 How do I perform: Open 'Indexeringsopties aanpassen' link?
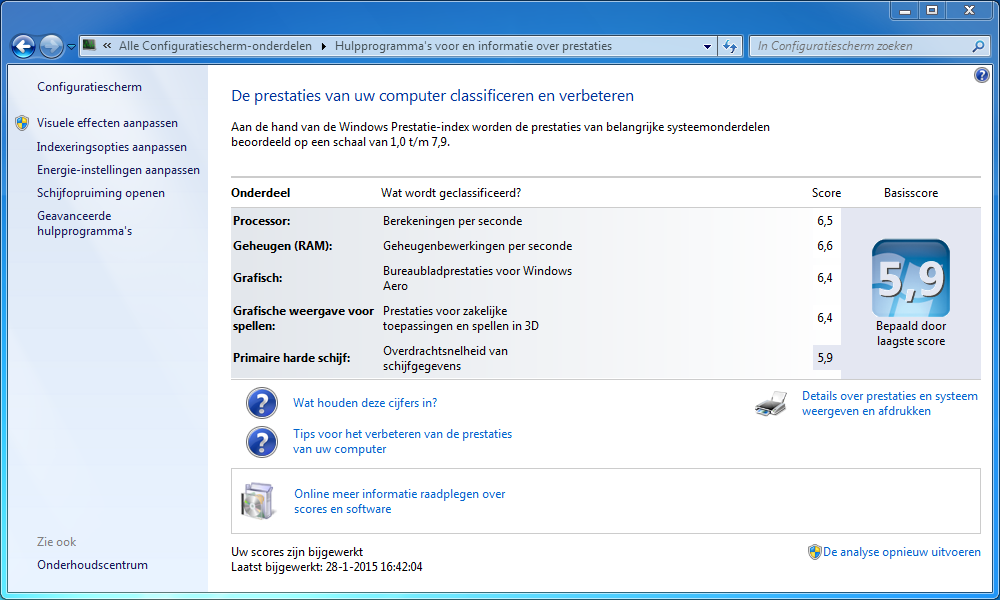111,147
